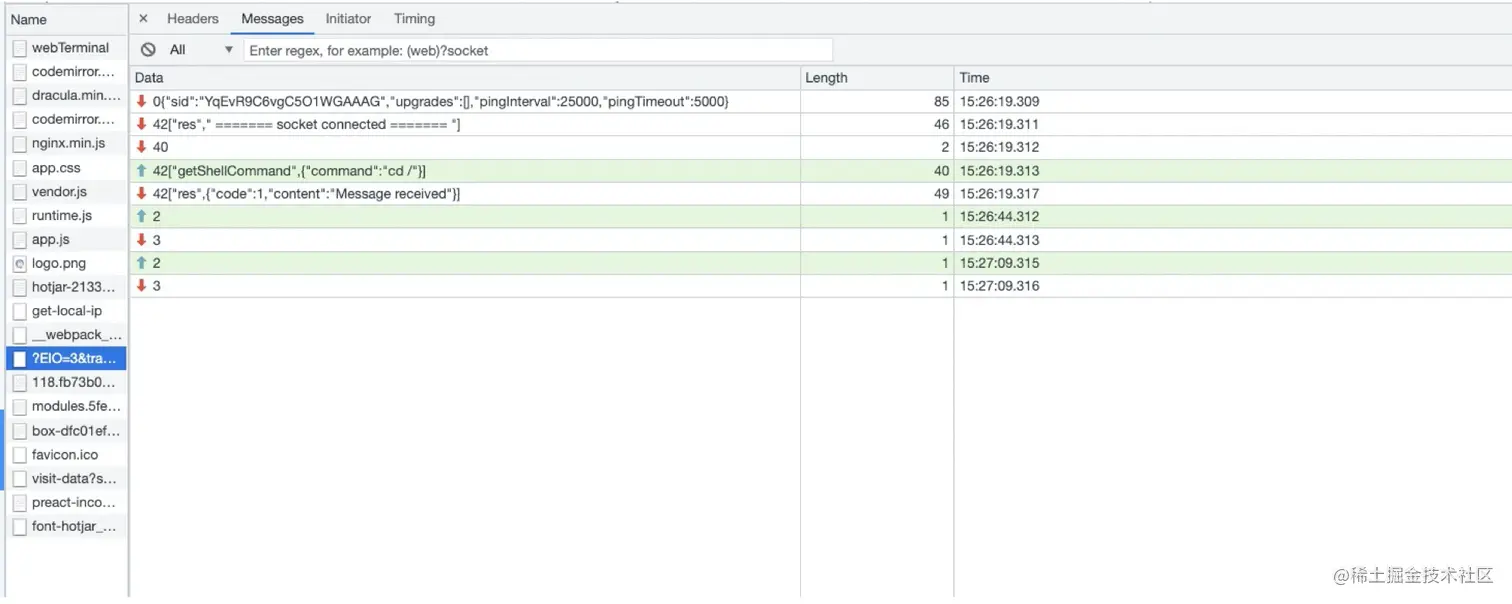Screen dimensions: 1512x604
Task: Click the Name column header
Action: click(x=66, y=20)
